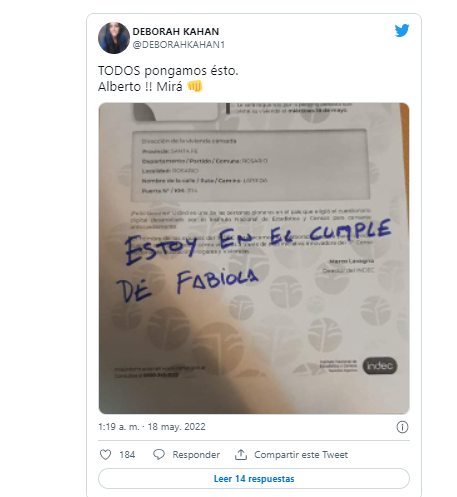Screen dimensions: 457x497
Task: Click the Responder button
Action: (196, 455)
